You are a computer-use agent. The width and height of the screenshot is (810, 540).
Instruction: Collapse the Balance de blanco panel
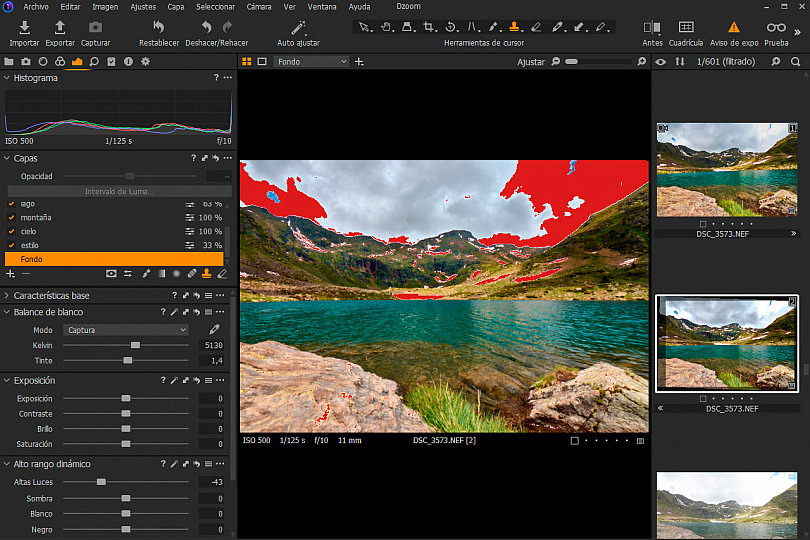click(x=7, y=312)
